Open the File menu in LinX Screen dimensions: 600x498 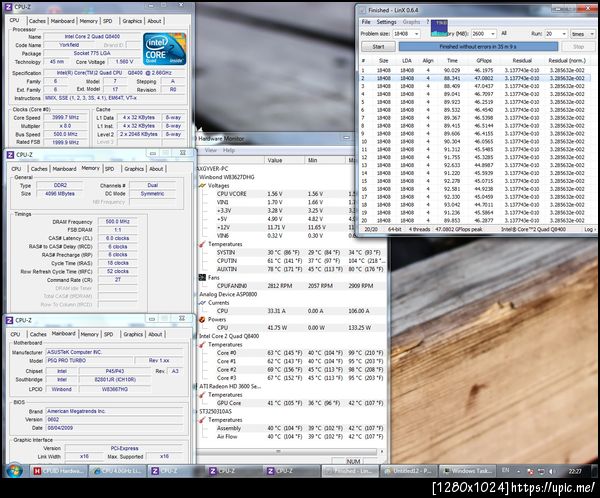366,22
